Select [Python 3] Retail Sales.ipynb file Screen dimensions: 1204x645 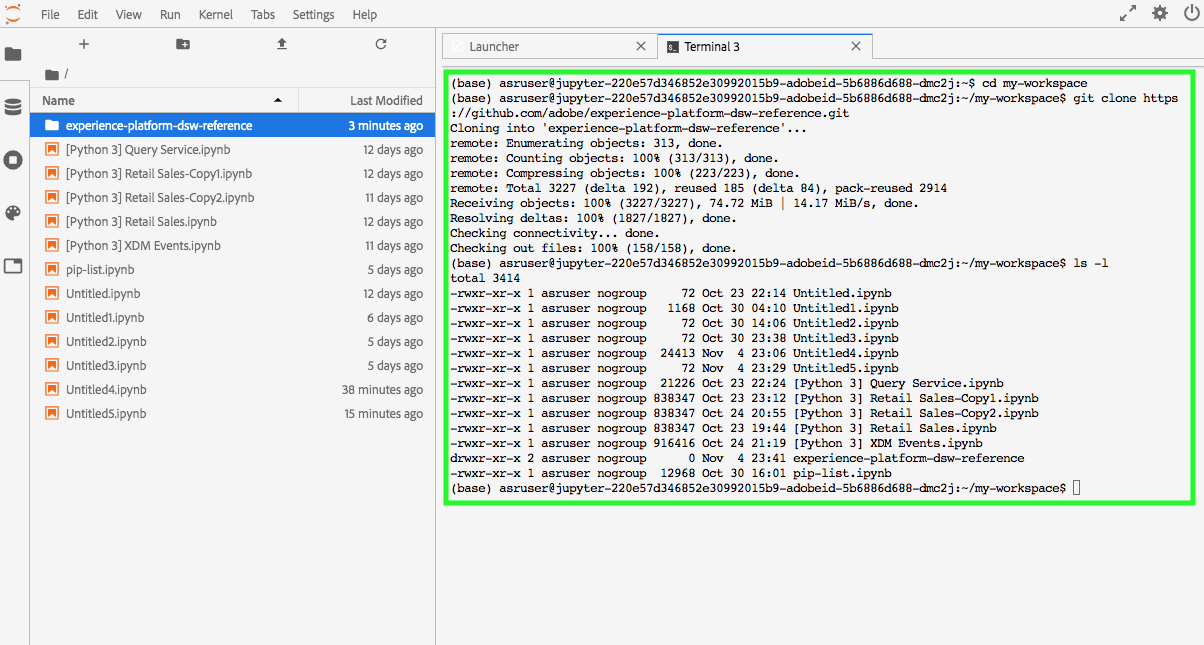coord(232,222)
